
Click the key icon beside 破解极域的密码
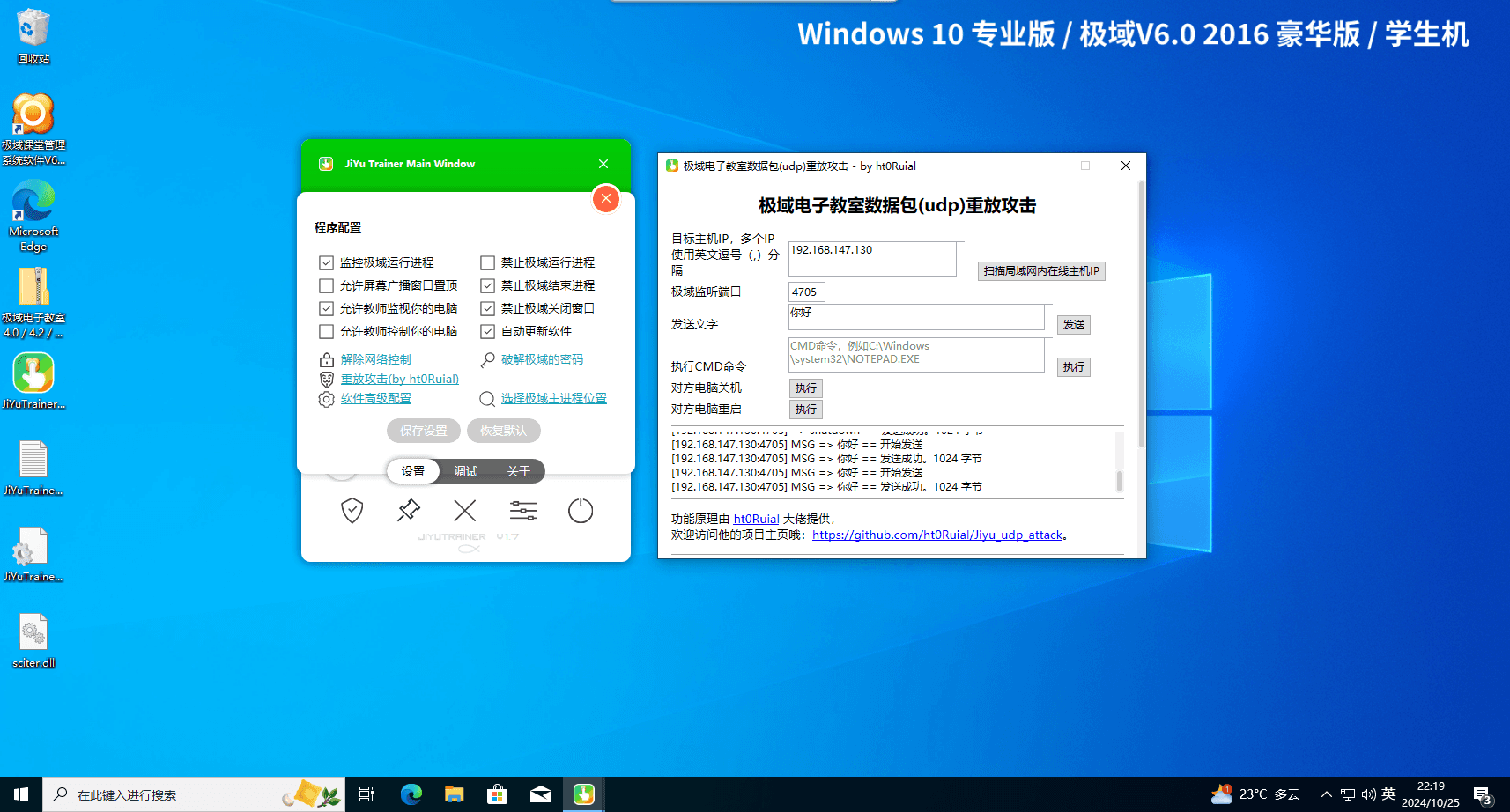click(x=487, y=359)
